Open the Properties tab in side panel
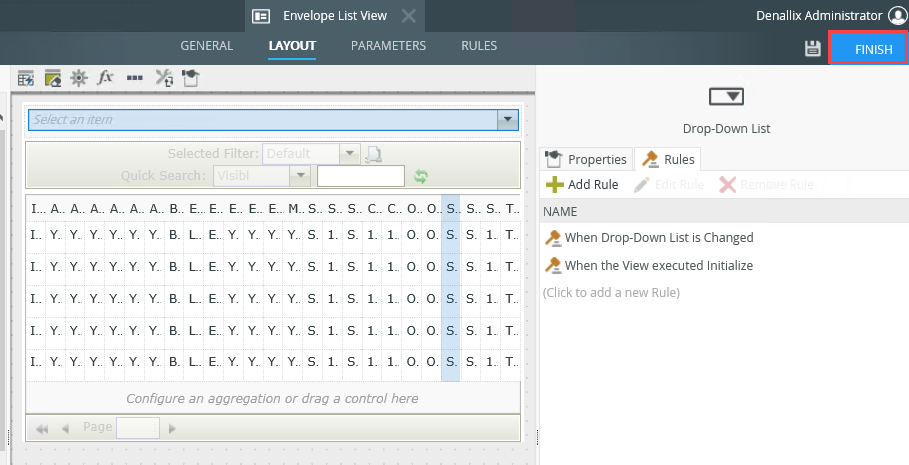 [x=586, y=159]
